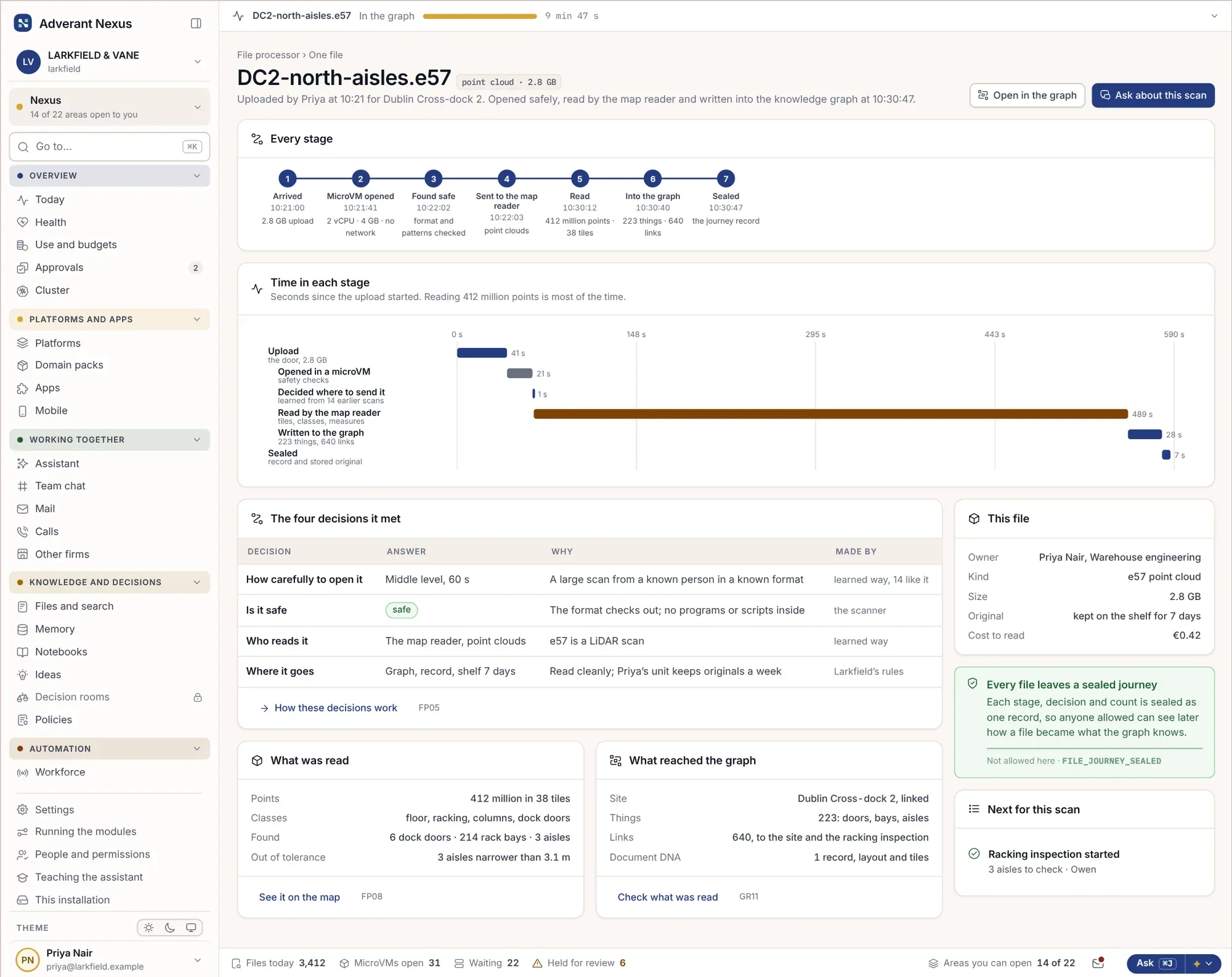Click the Workforce broadcast icon
Viewport: 1232px width, 977px height.
23,772
